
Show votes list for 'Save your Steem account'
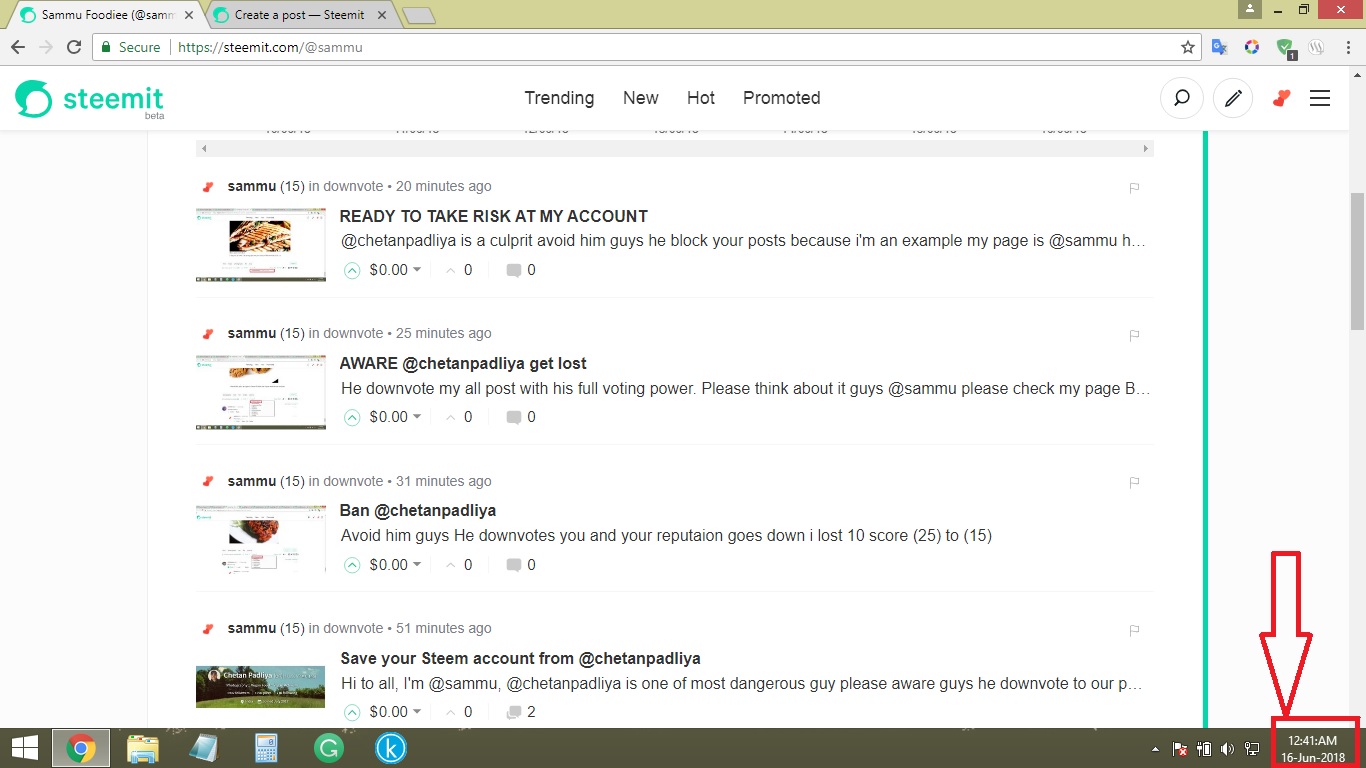[458, 712]
